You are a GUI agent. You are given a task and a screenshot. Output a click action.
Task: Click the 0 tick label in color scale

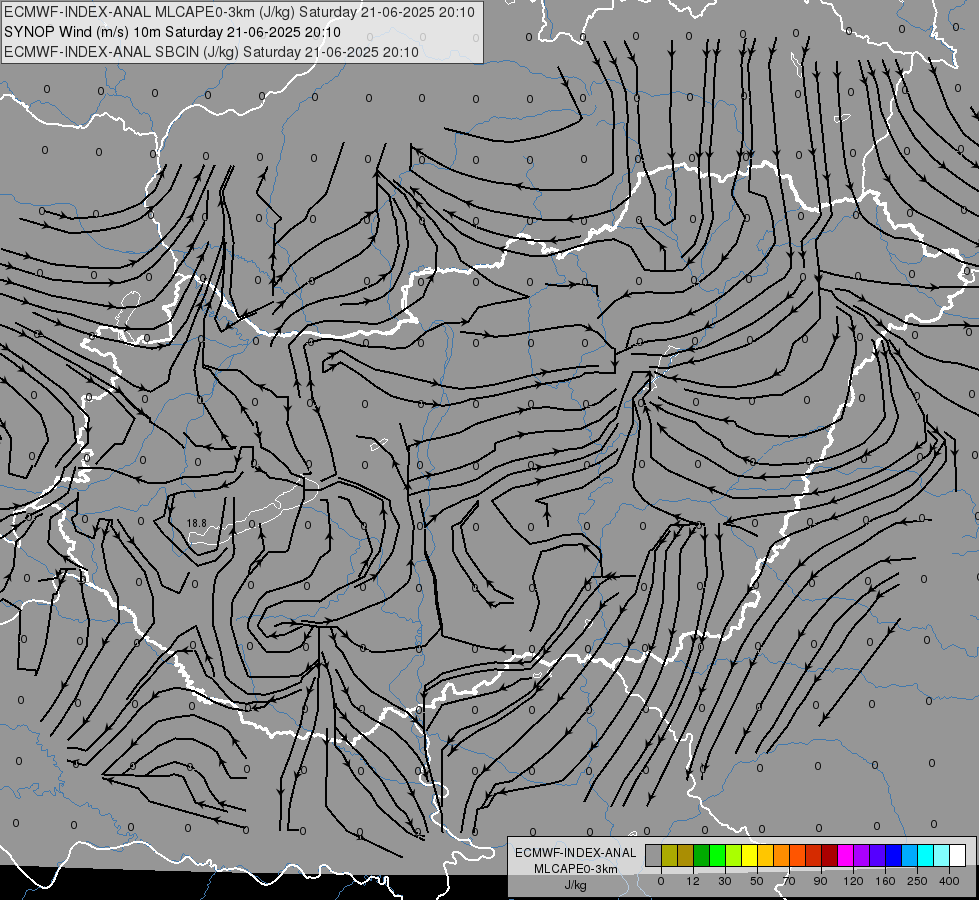point(661,881)
